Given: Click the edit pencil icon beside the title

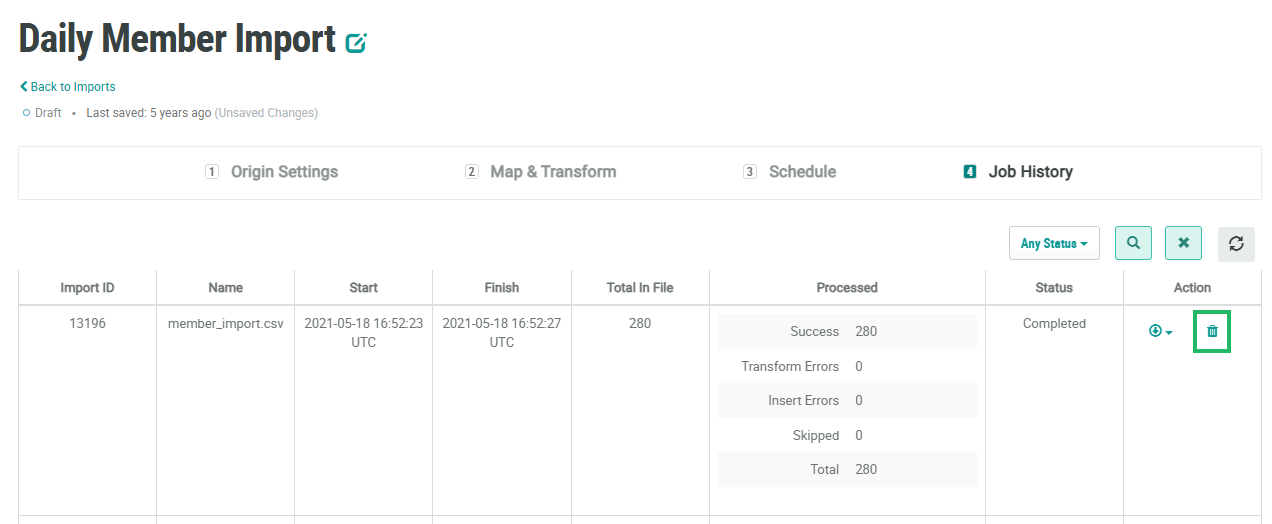Looking at the screenshot, I should [356, 43].
